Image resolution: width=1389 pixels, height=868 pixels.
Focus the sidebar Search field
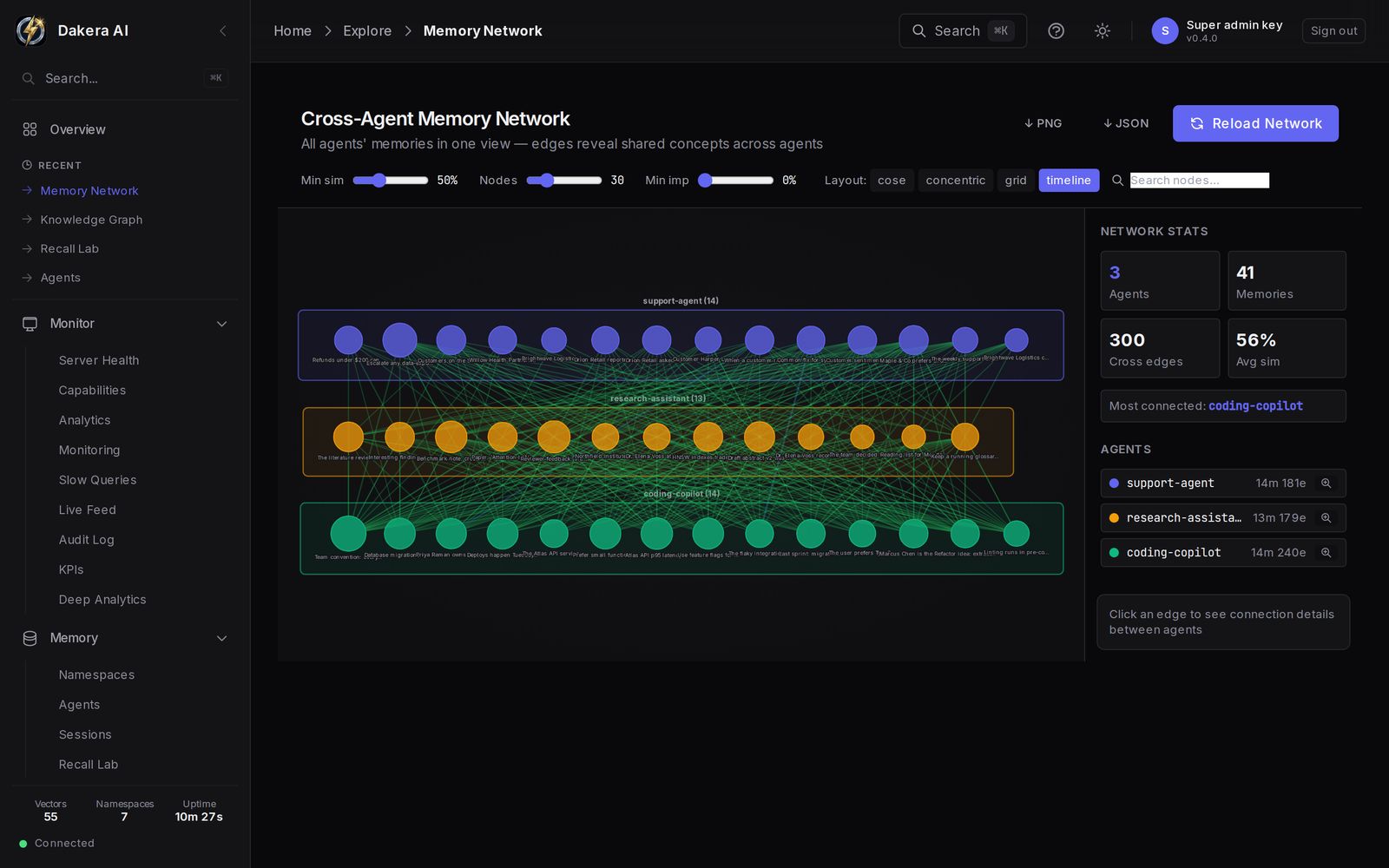tap(125, 78)
